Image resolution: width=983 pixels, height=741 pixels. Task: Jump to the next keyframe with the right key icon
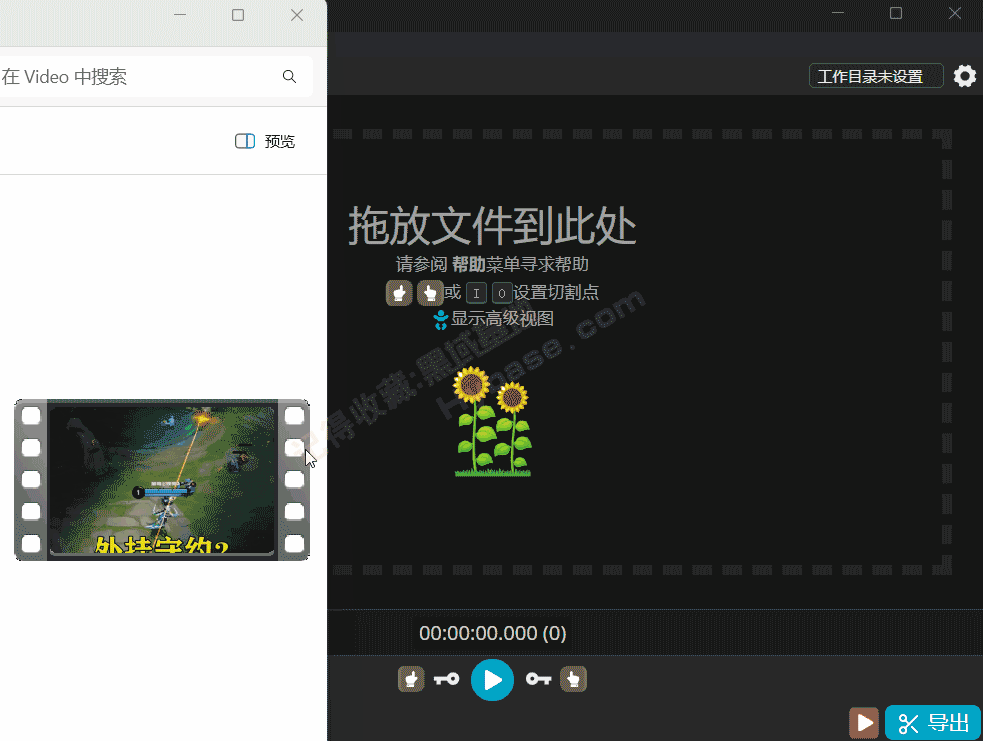tap(538, 680)
